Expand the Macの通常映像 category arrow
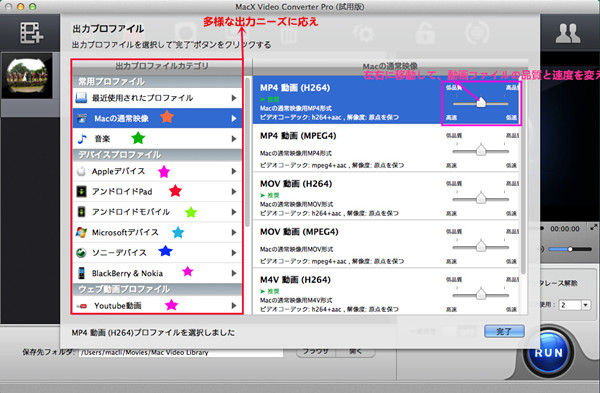Viewport: 600px width, 393px height. click(234, 119)
